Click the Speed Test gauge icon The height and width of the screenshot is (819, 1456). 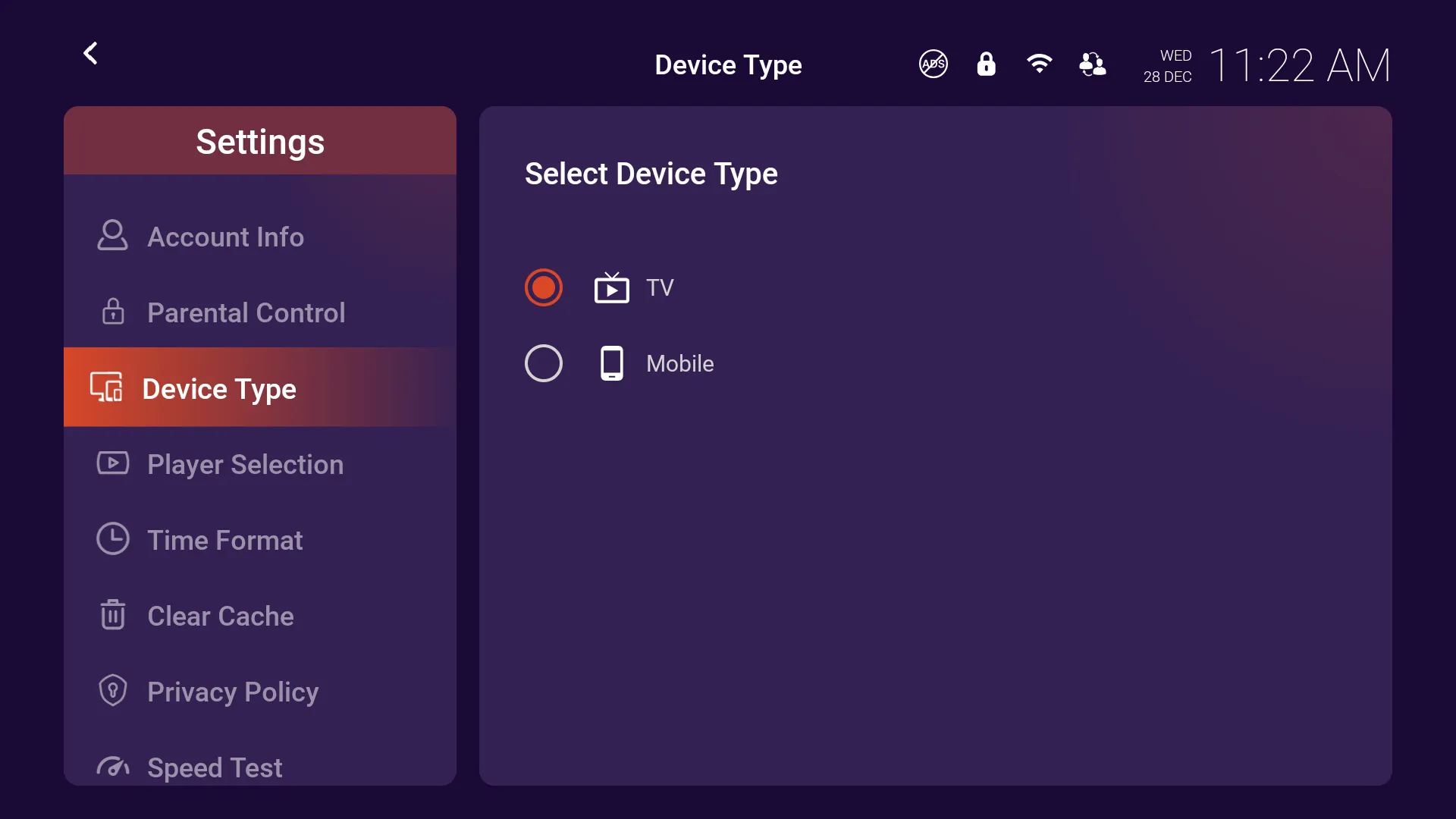(113, 767)
